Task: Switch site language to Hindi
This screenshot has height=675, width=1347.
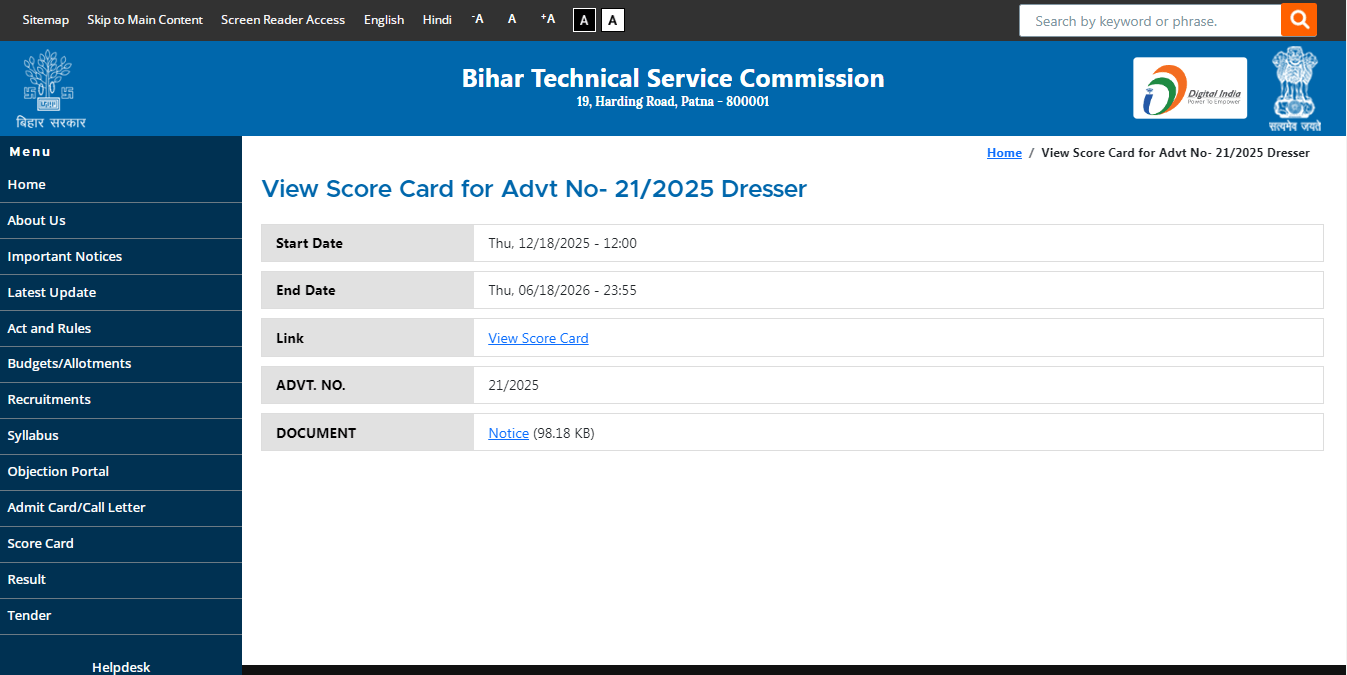Action: tap(436, 19)
